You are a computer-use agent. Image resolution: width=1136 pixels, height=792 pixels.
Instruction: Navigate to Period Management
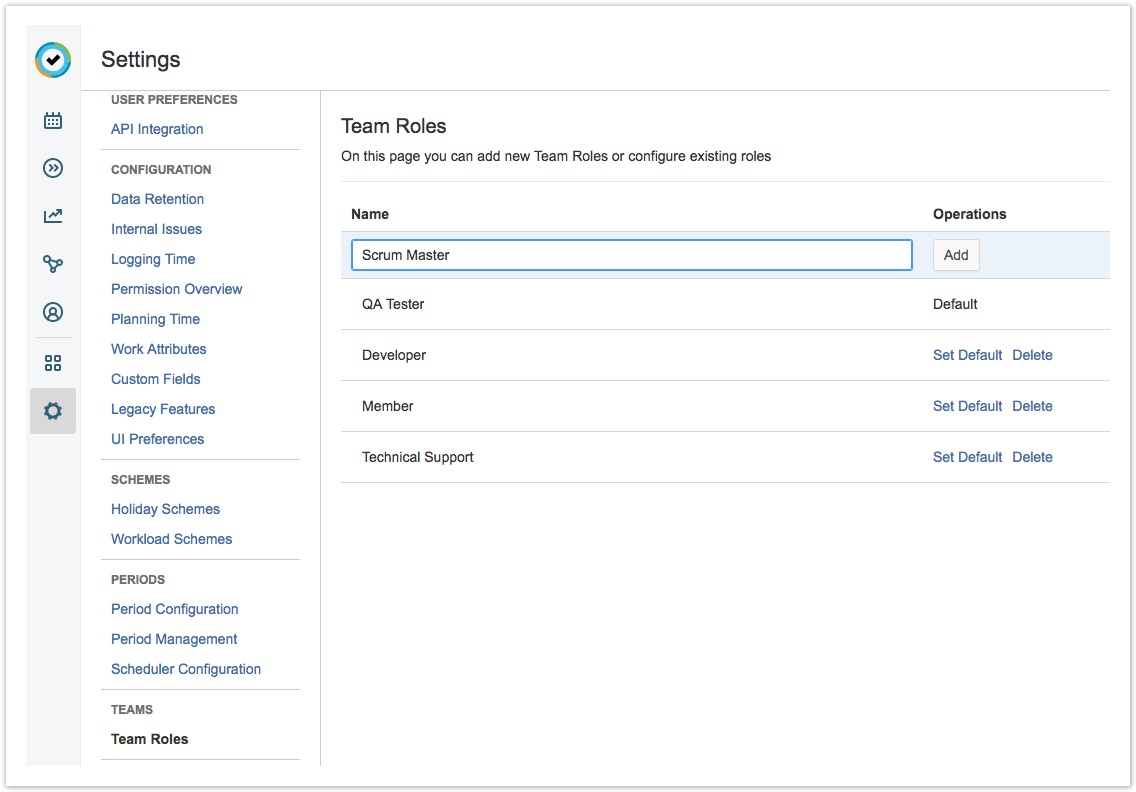[174, 639]
